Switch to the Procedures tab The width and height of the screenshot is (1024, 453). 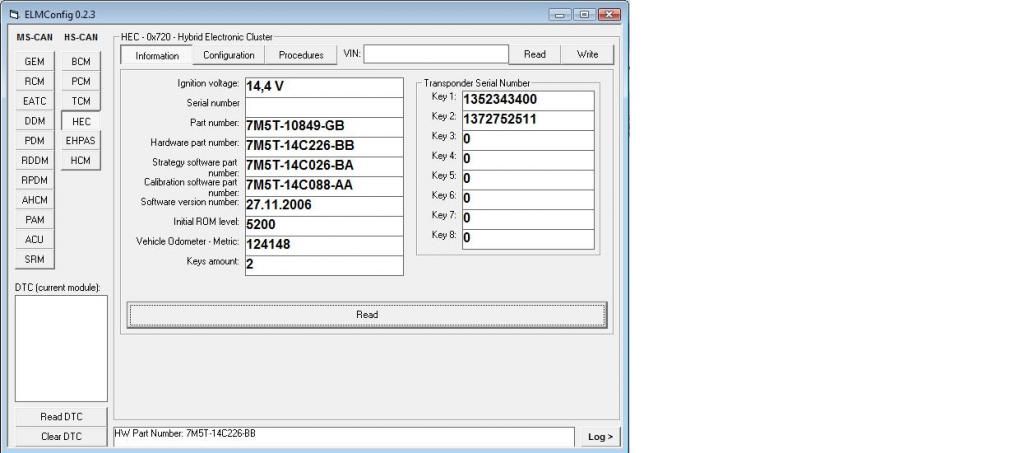pyautogui.click(x=301, y=55)
